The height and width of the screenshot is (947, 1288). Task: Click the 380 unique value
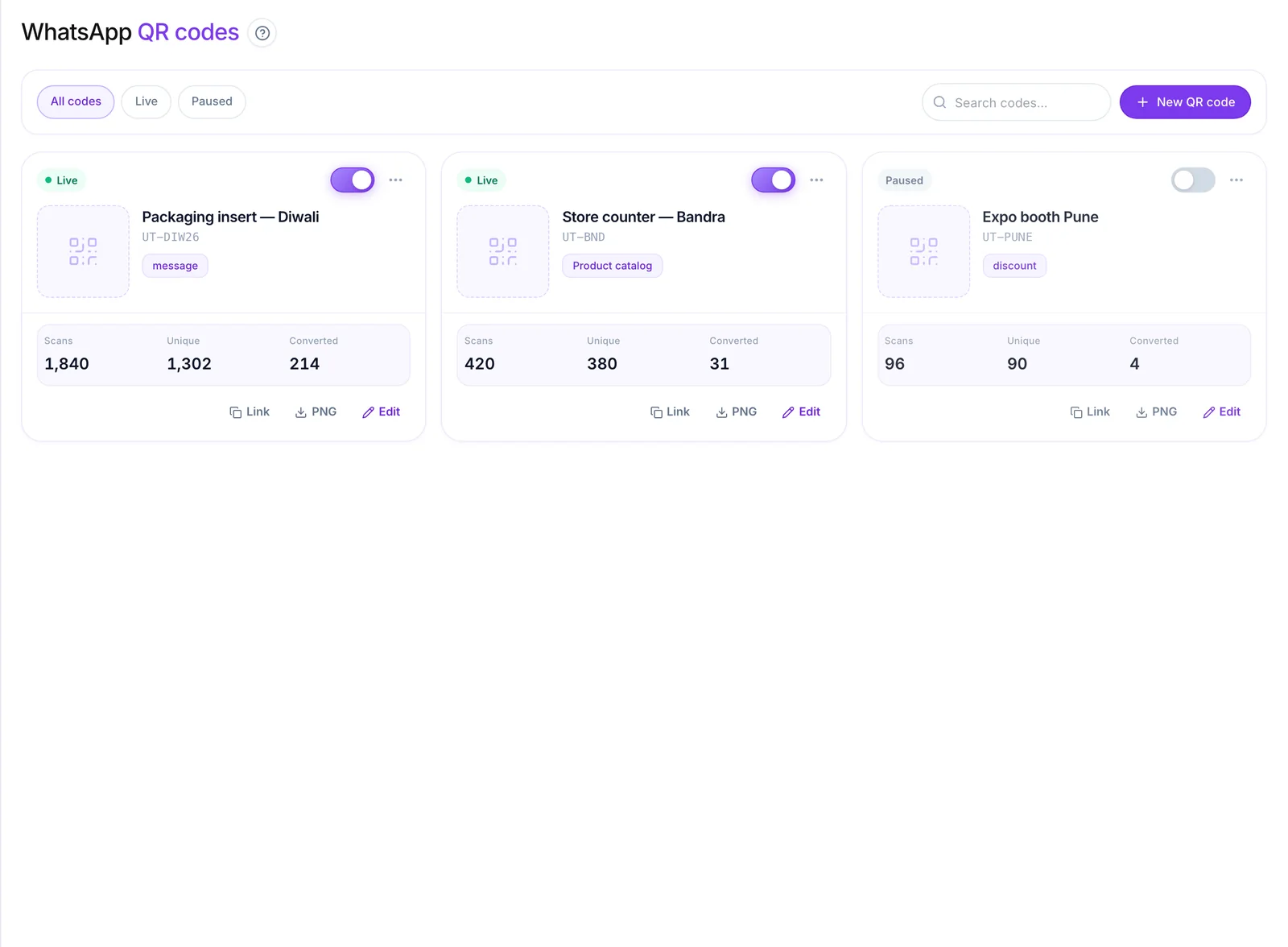click(602, 364)
